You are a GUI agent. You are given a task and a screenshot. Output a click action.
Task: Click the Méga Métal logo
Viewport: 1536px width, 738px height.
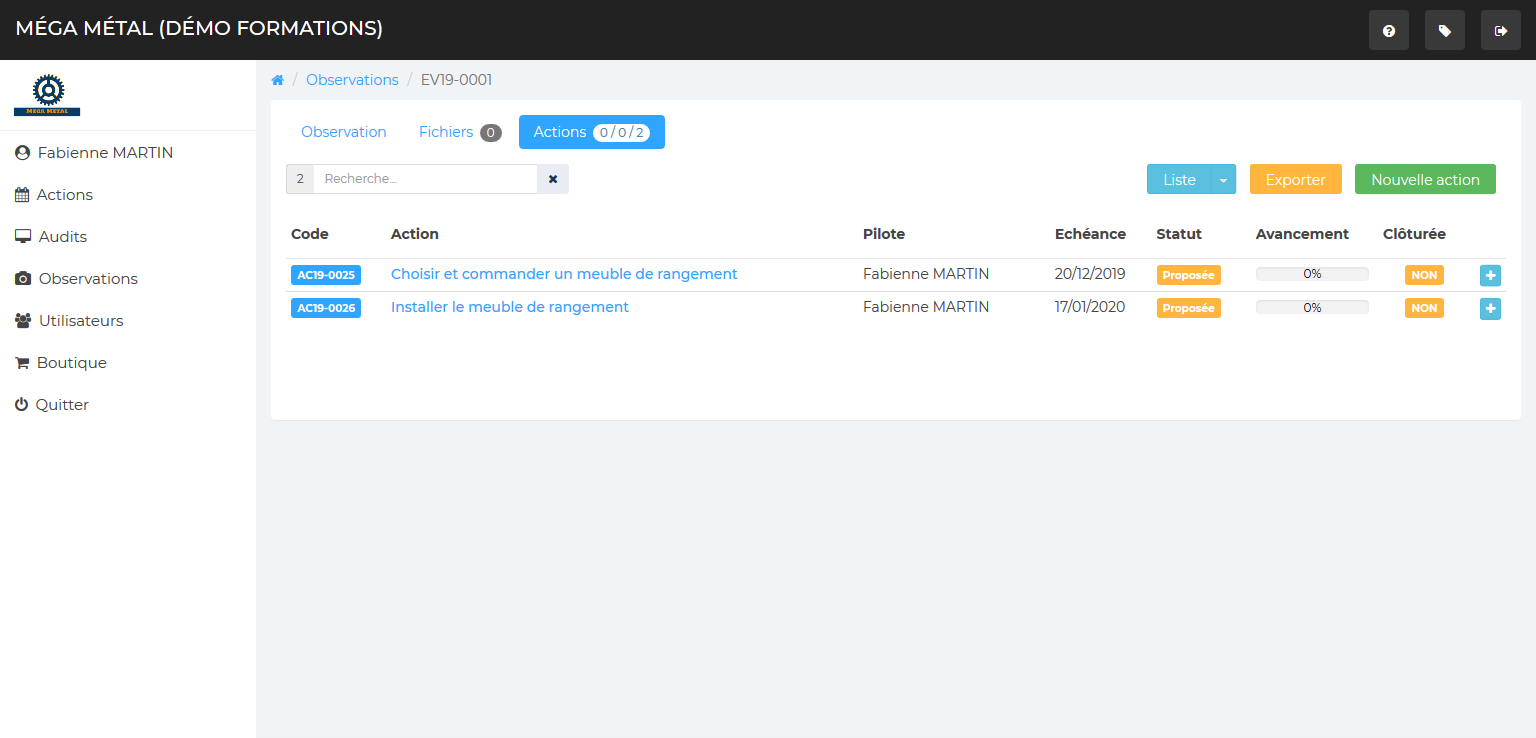coord(47,95)
